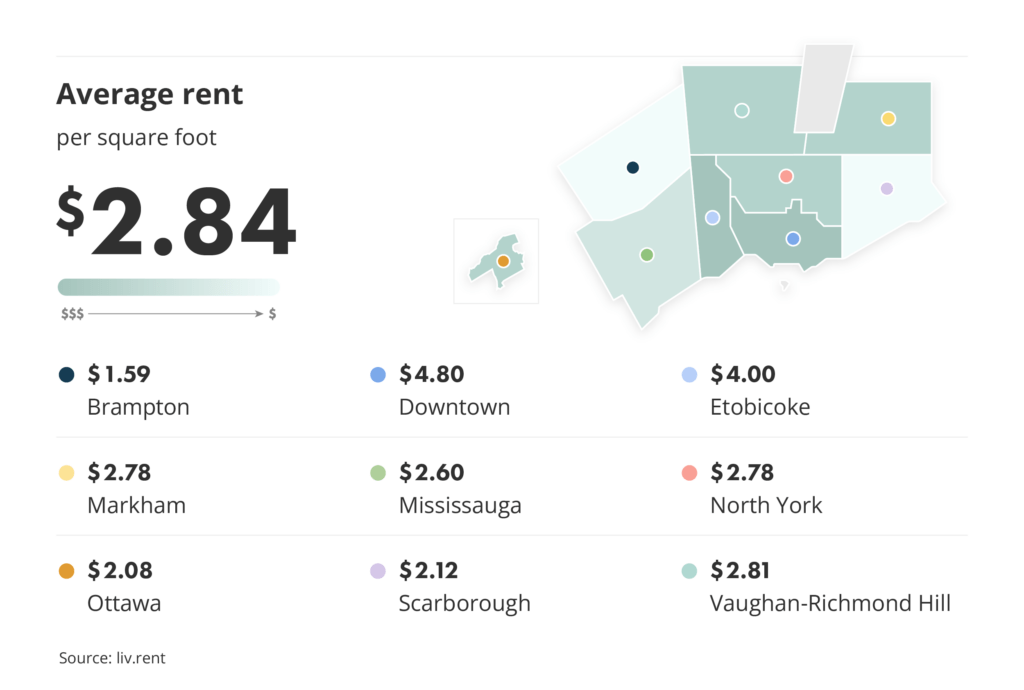
Task: Click the Etobicoke $4.00 price
Action: pyautogui.click(x=741, y=375)
